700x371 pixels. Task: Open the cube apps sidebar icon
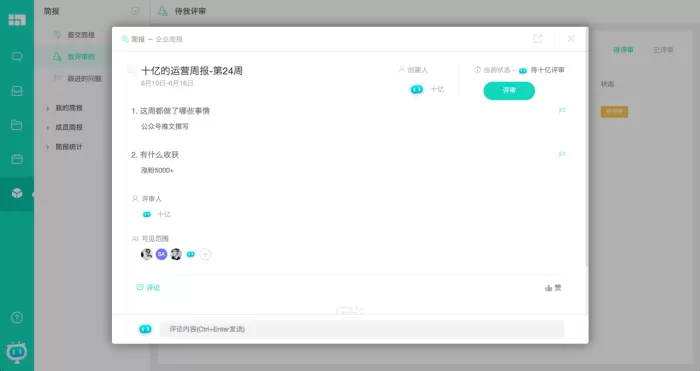pyautogui.click(x=17, y=193)
